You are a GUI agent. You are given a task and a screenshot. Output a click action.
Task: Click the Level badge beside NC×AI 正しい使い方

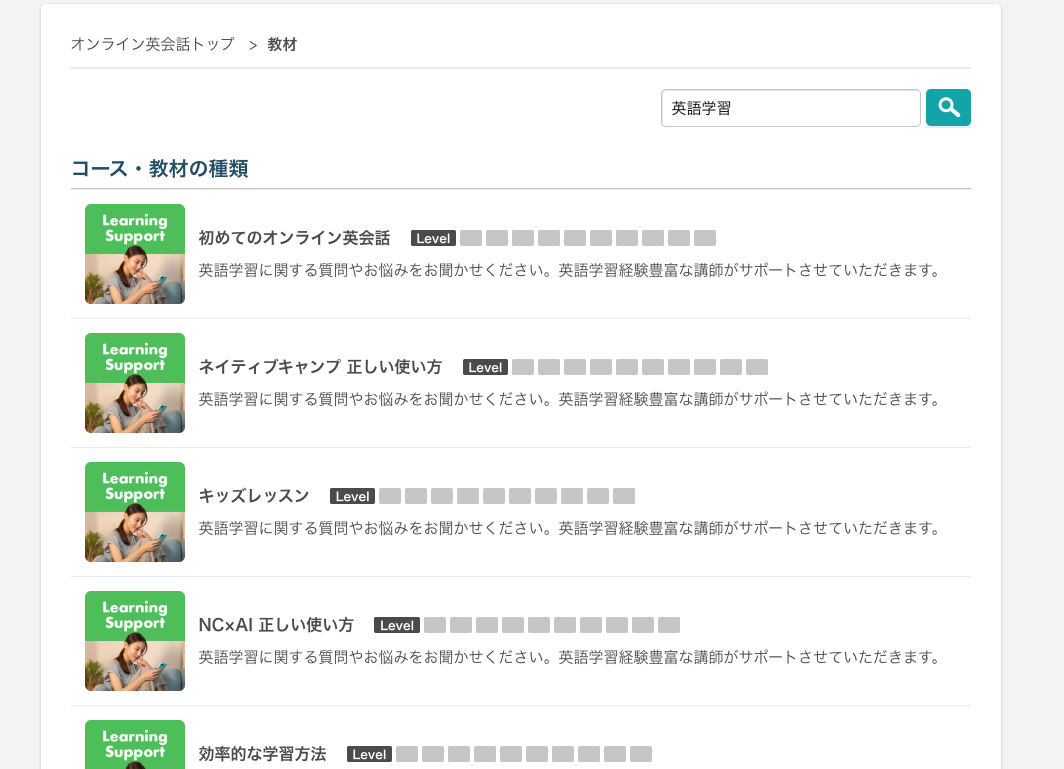point(396,625)
